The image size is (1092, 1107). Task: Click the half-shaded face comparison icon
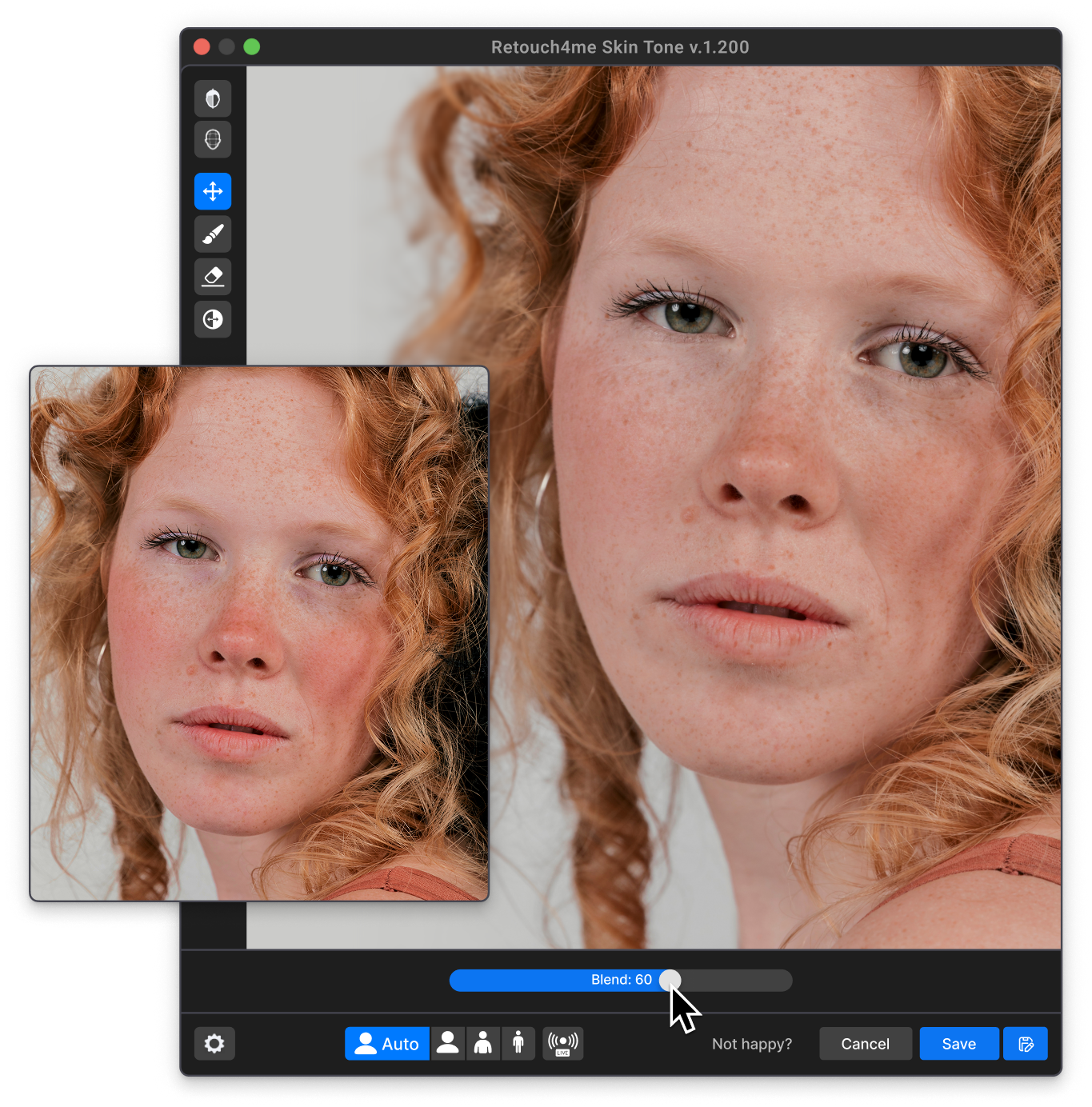[213, 98]
